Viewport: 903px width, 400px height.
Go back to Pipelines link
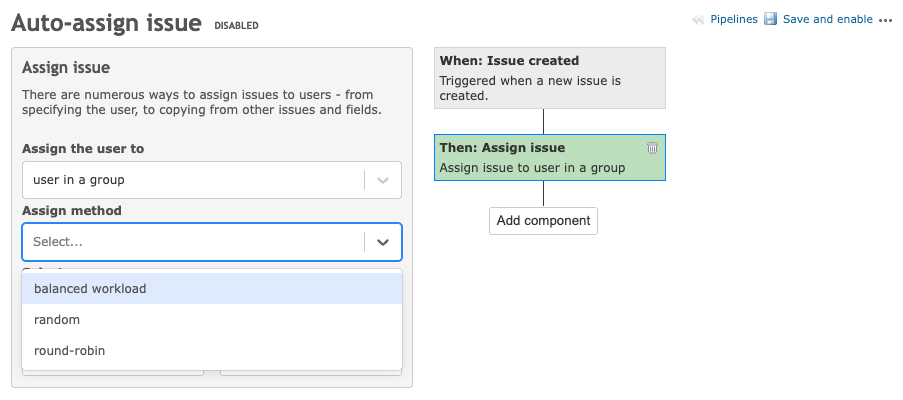tap(733, 19)
